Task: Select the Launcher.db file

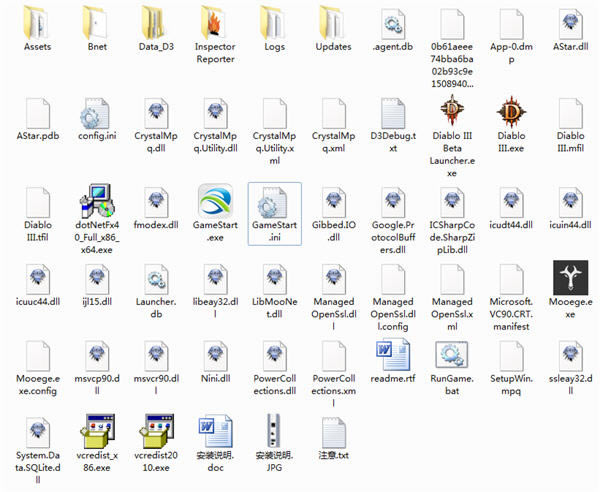Action: click(x=156, y=280)
